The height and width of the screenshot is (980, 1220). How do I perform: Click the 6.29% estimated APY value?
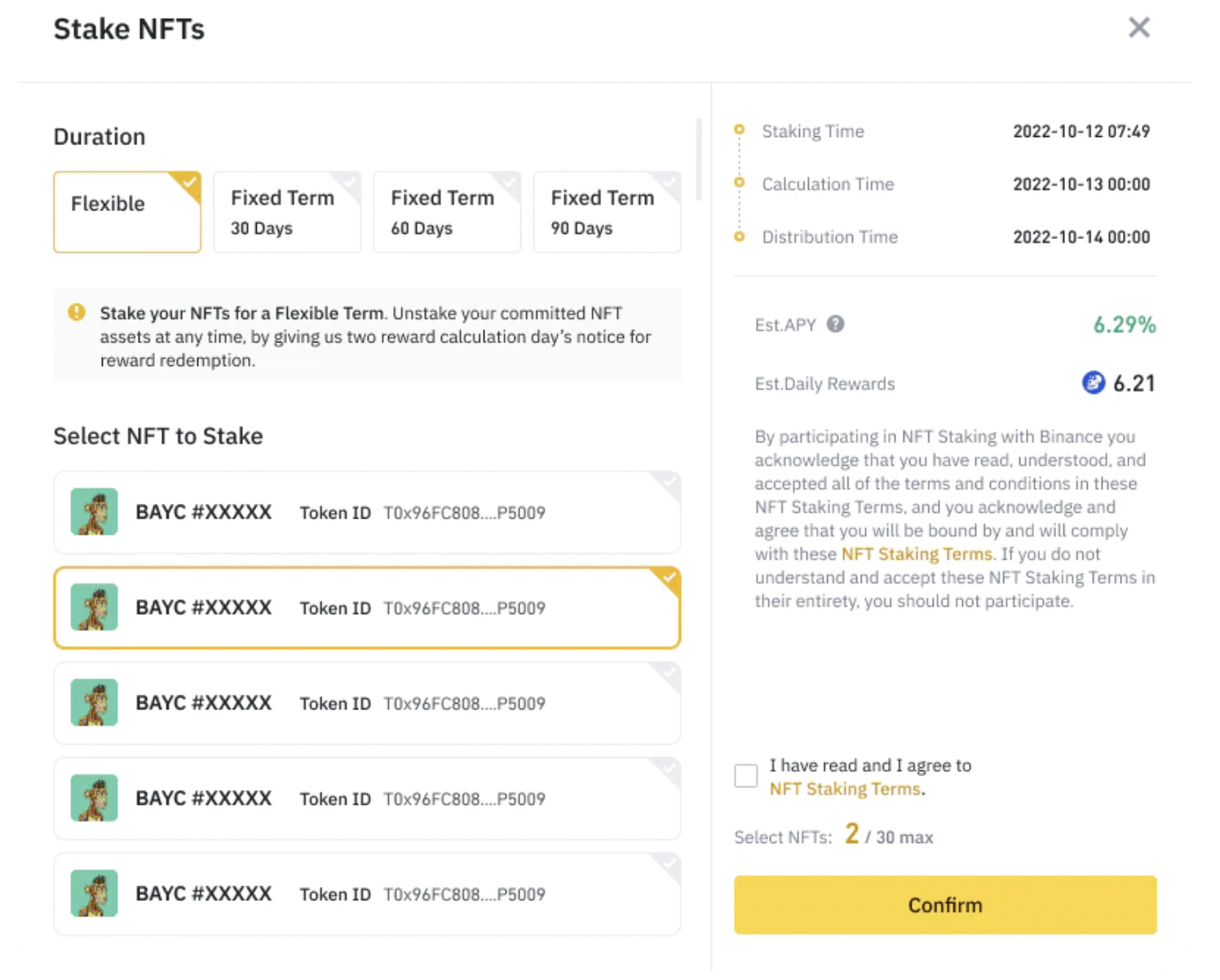(x=1125, y=325)
